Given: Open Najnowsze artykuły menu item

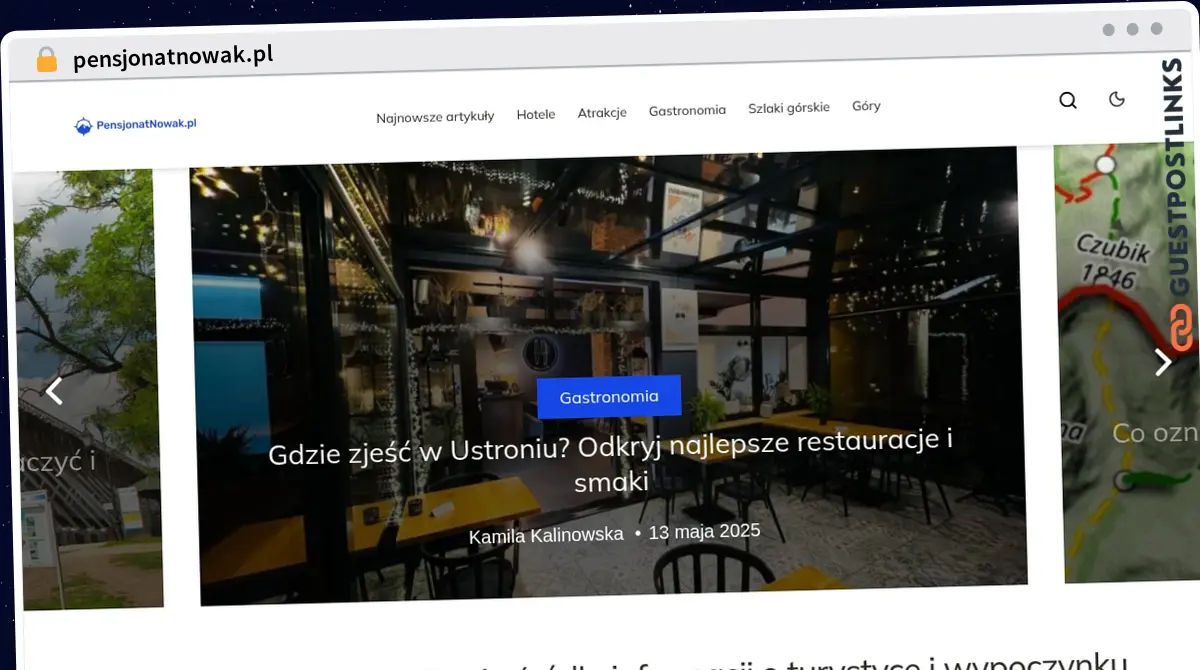Looking at the screenshot, I should coord(435,117).
